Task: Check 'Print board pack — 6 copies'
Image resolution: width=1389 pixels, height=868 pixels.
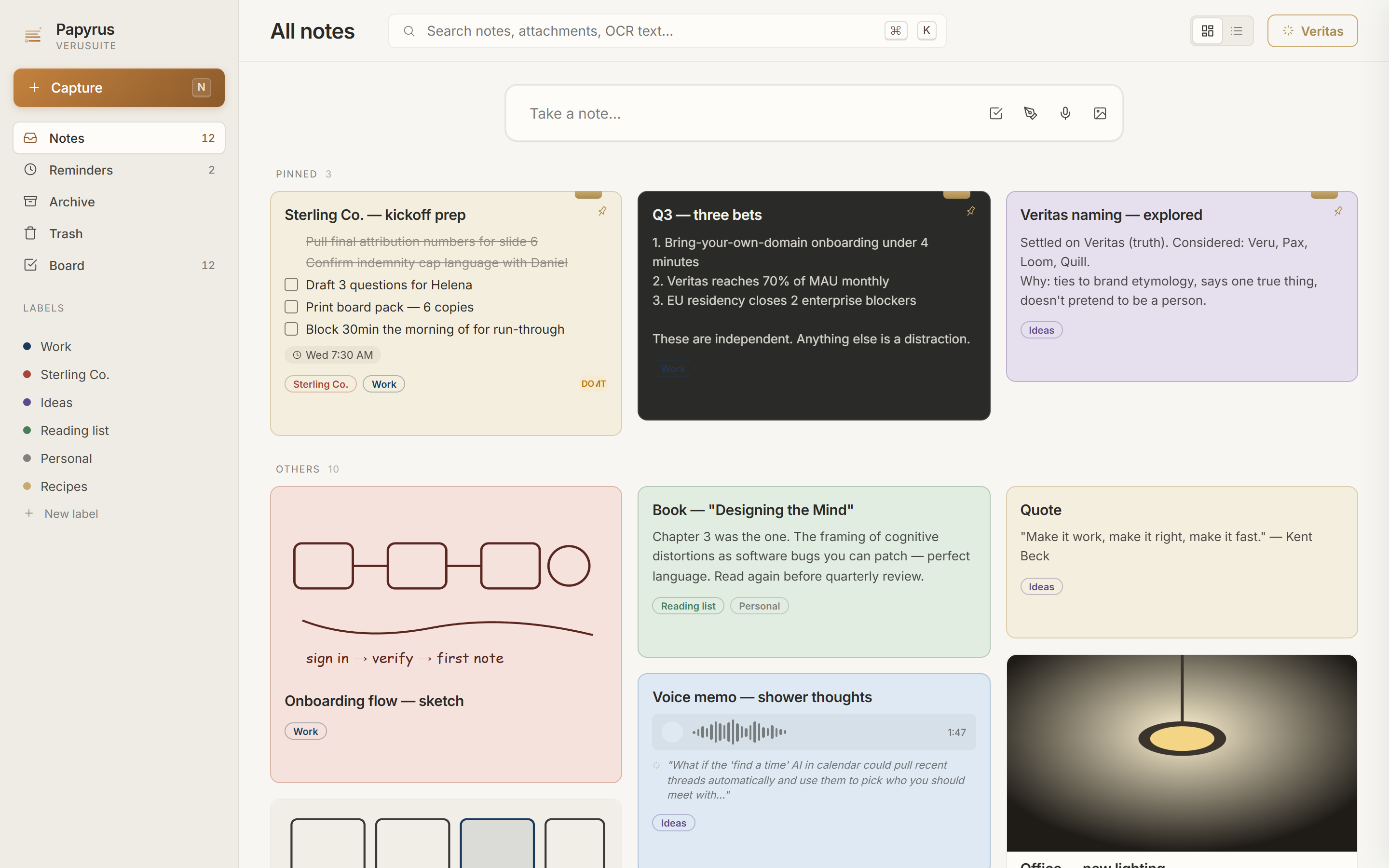Action: tap(292, 307)
